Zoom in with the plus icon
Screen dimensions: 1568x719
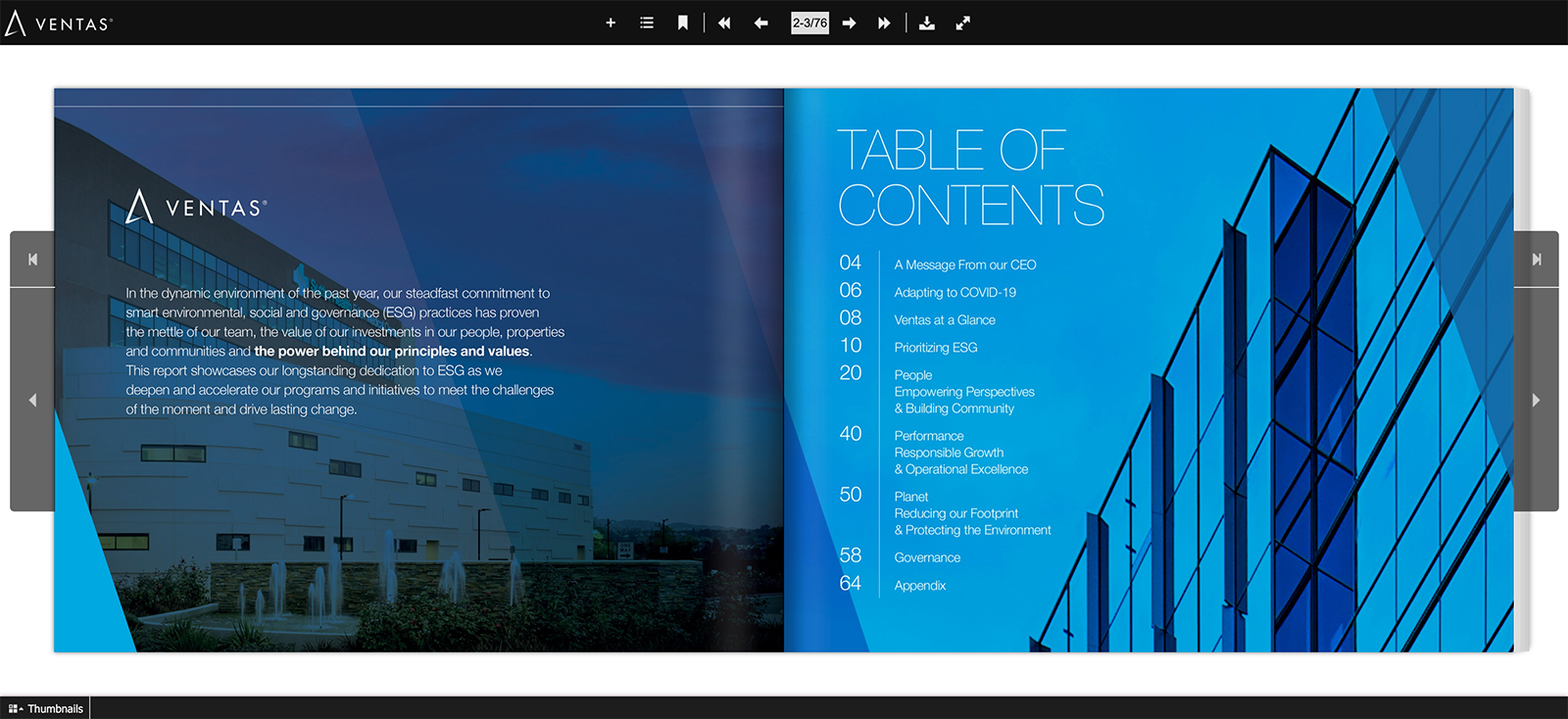click(611, 23)
